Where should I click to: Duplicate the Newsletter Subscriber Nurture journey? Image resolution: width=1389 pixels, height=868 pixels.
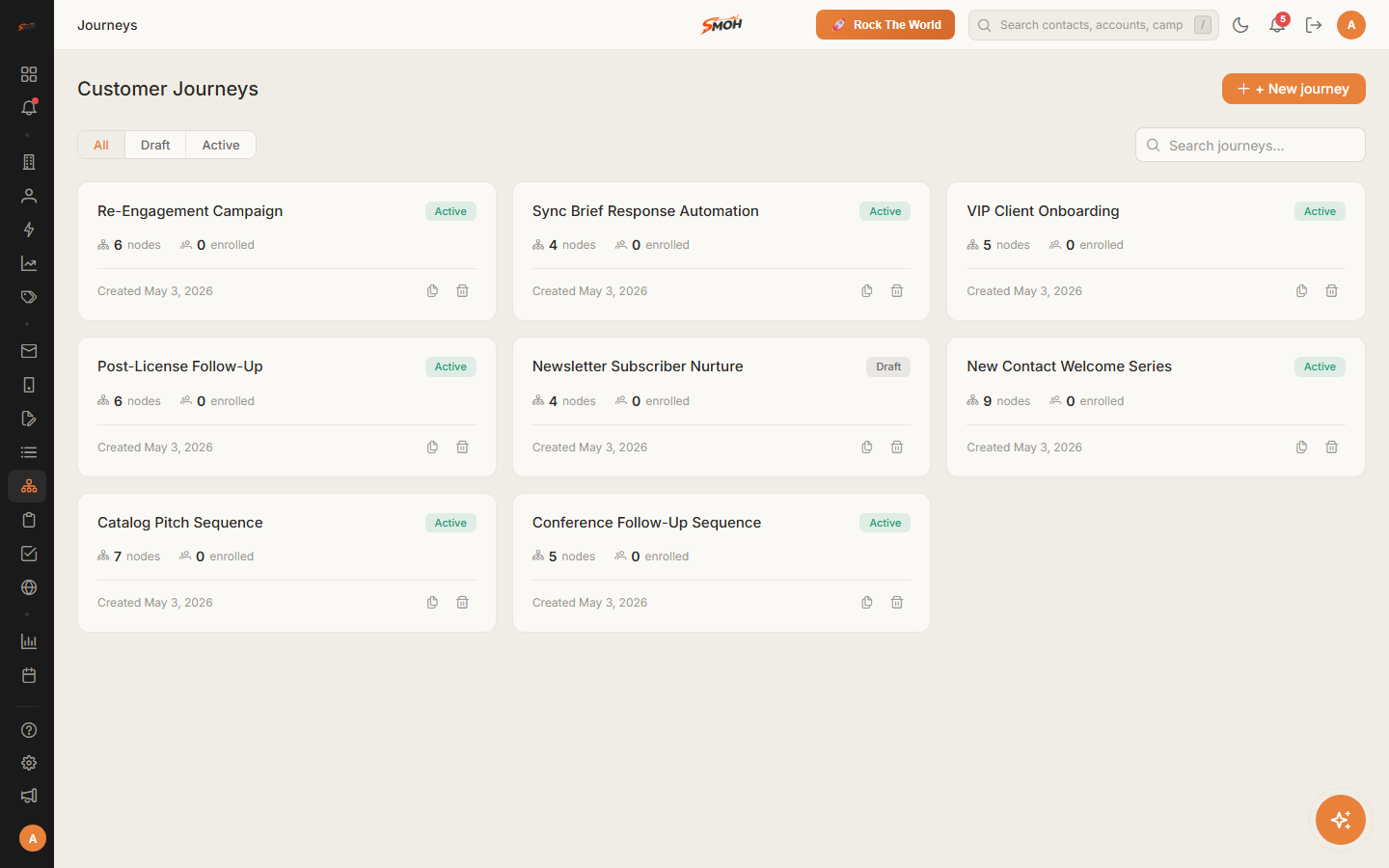[867, 448]
